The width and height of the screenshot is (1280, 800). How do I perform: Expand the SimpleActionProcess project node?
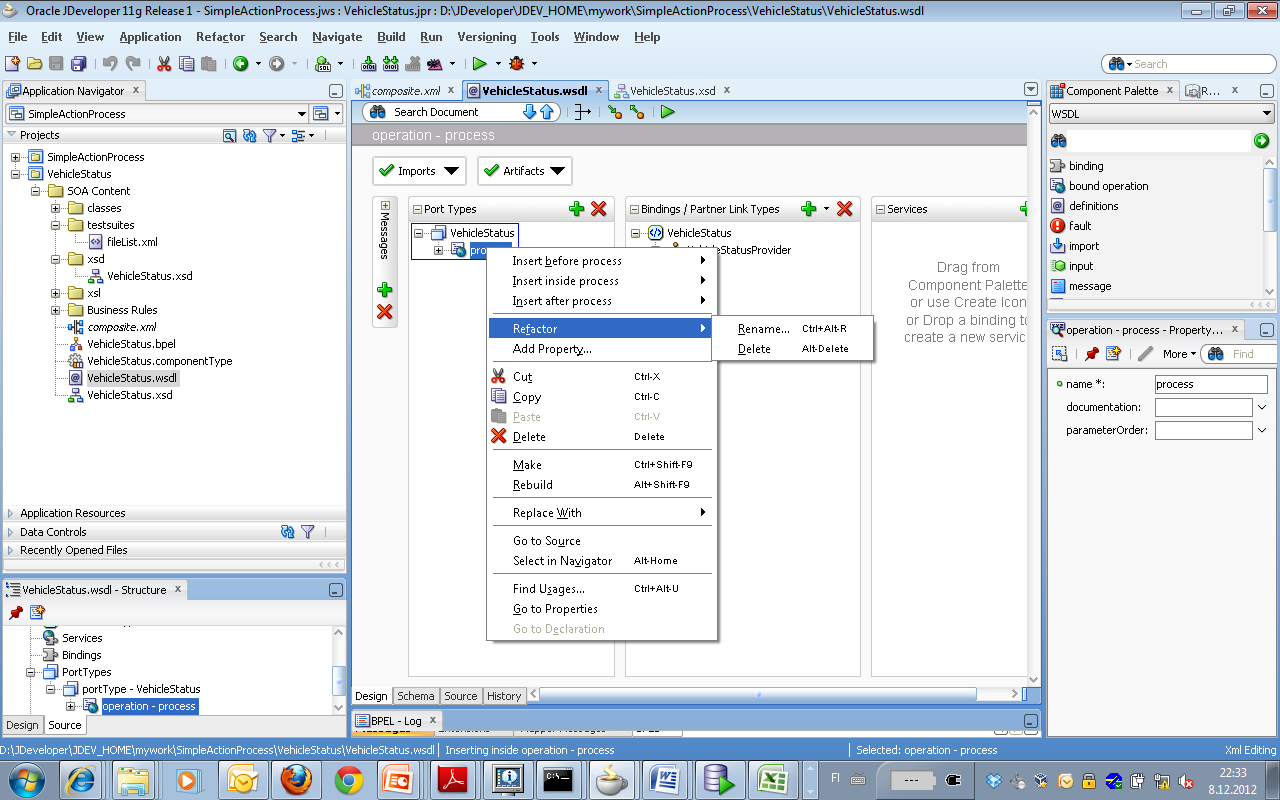pyautogui.click(x=16, y=157)
